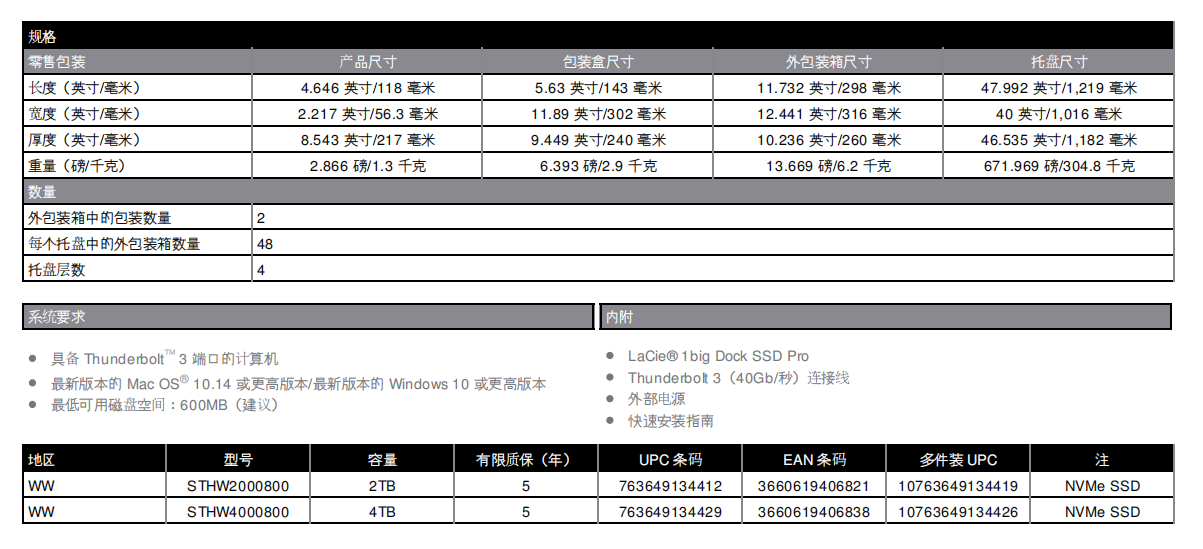Screen dimensions: 1203x549
Task: Select the 产品尺寸 column header
Action: (367, 62)
